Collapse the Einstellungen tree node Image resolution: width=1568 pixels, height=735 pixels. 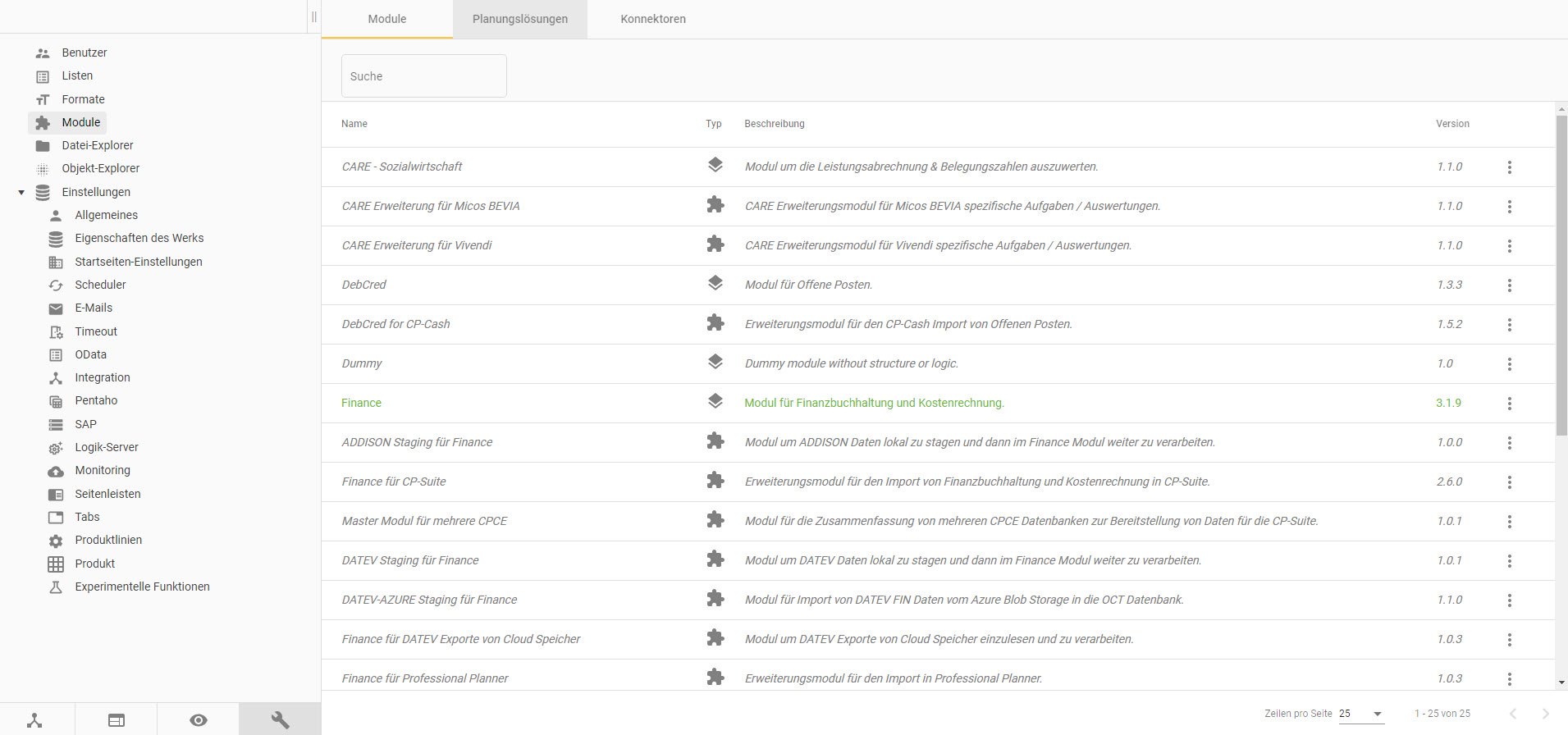[x=21, y=193]
